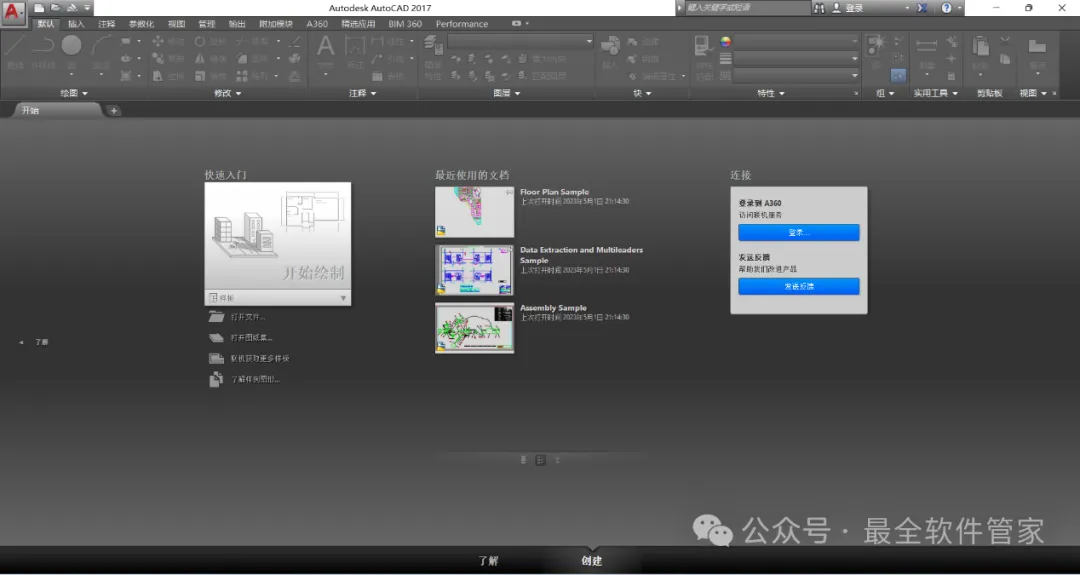1080x575 pixels.
Task: Open the layer selection combo box
Action: click(520, 41)
